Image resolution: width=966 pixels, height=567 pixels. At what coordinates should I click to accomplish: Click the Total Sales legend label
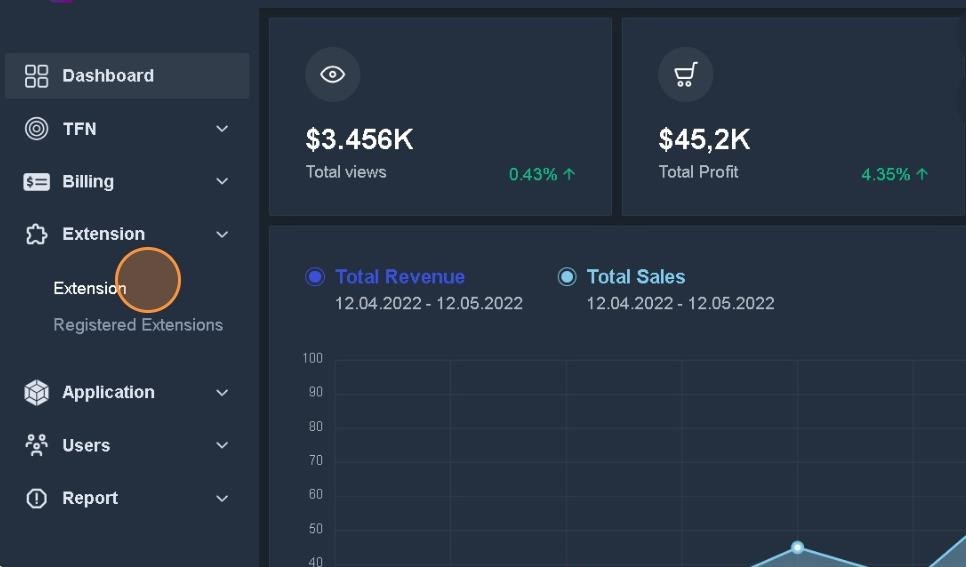pos(635,277)
